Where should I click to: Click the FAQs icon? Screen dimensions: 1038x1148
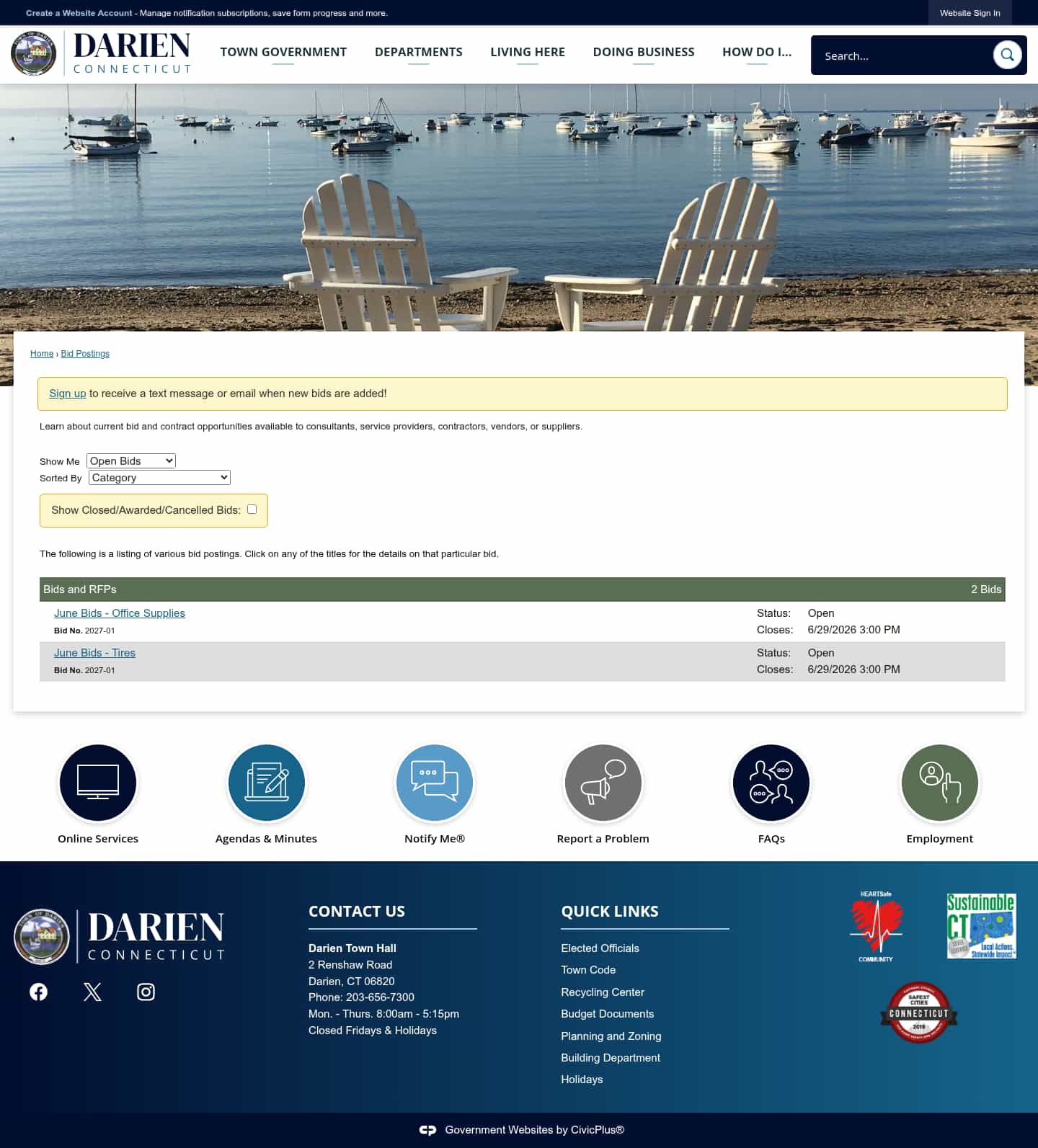[x=771, y=783]
